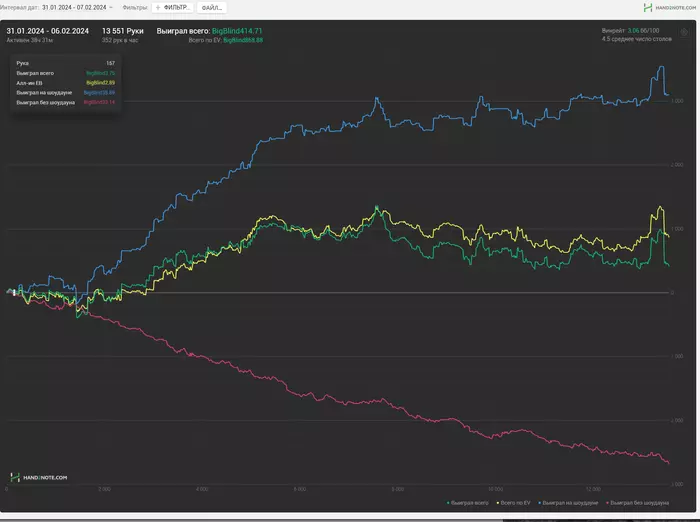Click the Выиграл всего BigBlind414.71 value

point(237,31)
